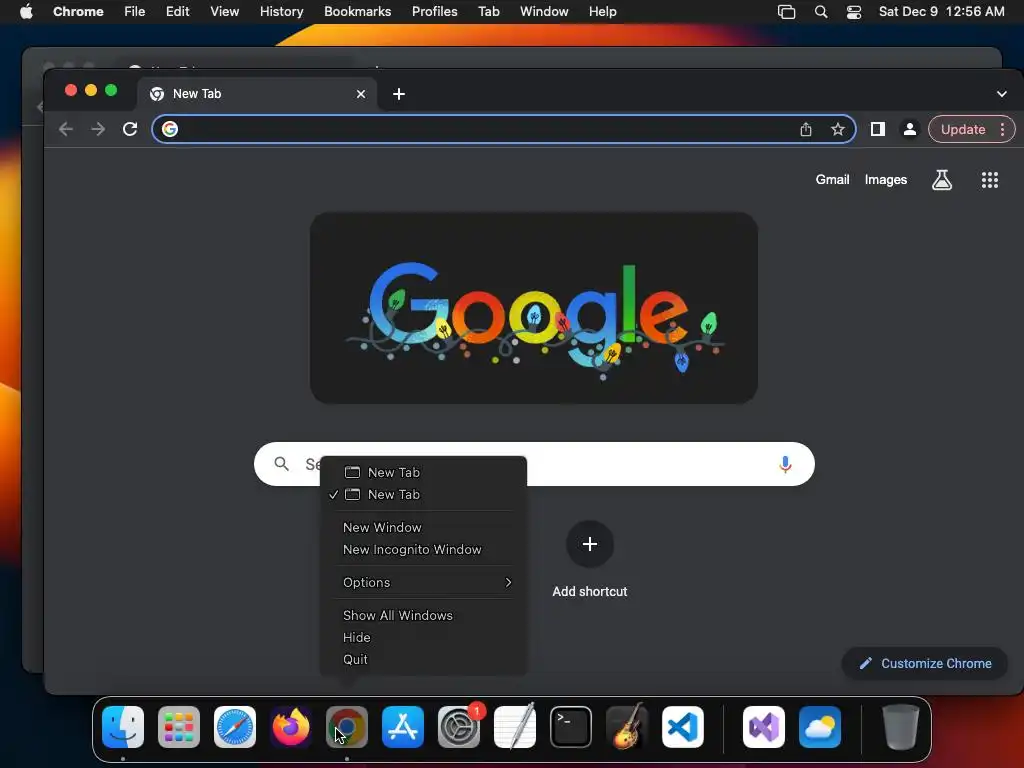This screenshot has width=1024, height=768.
Task: Click the magnifier icon in the search box
Action: (281, 464)
